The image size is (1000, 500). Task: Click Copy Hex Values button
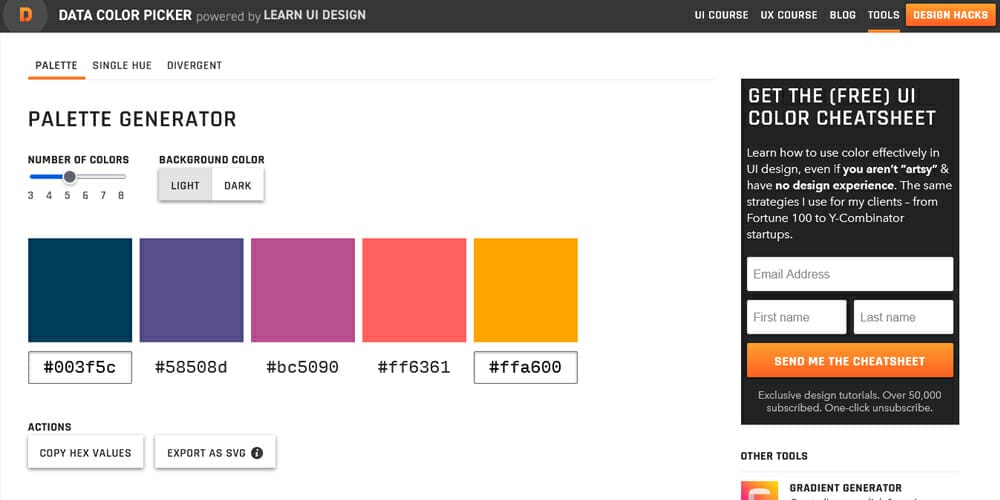pyautogui.click(x=85, y=452)
